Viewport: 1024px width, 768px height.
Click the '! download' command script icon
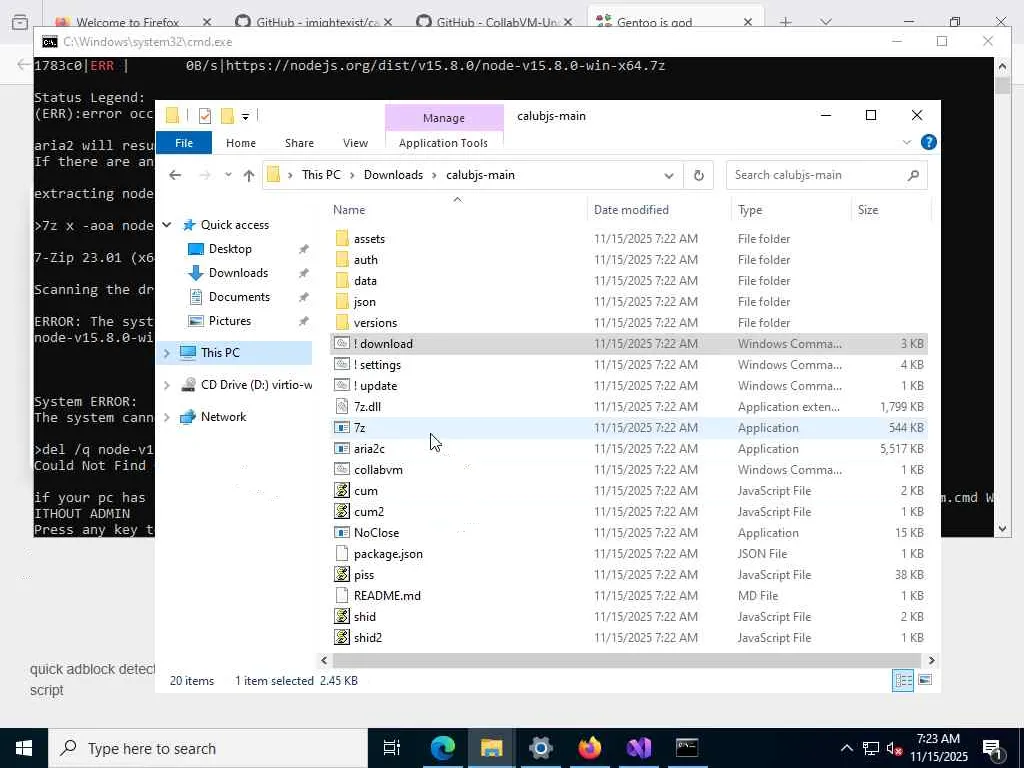pos(342,343)
